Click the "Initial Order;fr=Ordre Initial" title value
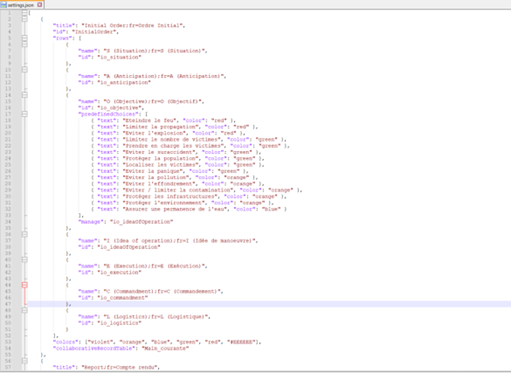 tap(133, 25)
